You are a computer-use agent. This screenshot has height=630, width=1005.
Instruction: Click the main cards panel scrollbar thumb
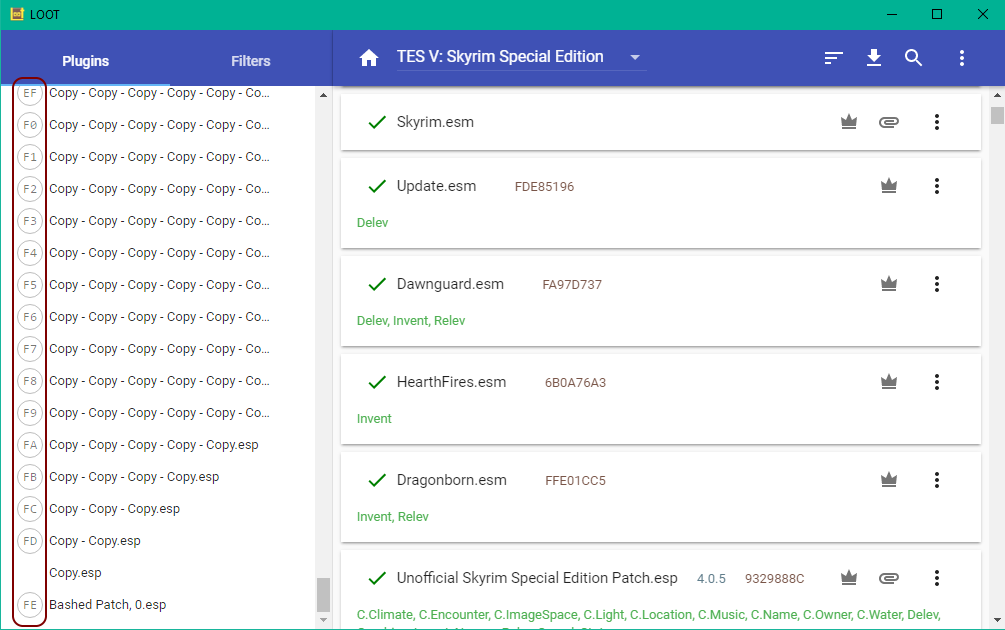(x=997, y=115)
